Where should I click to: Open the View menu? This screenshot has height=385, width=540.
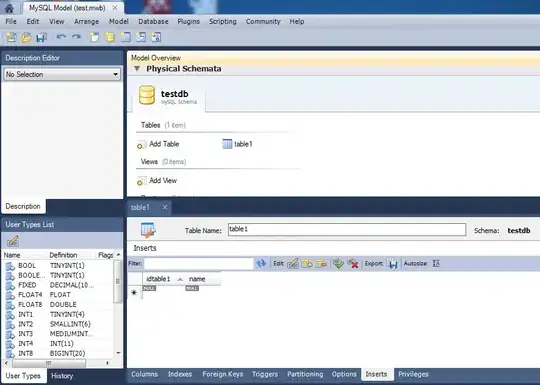56,21
